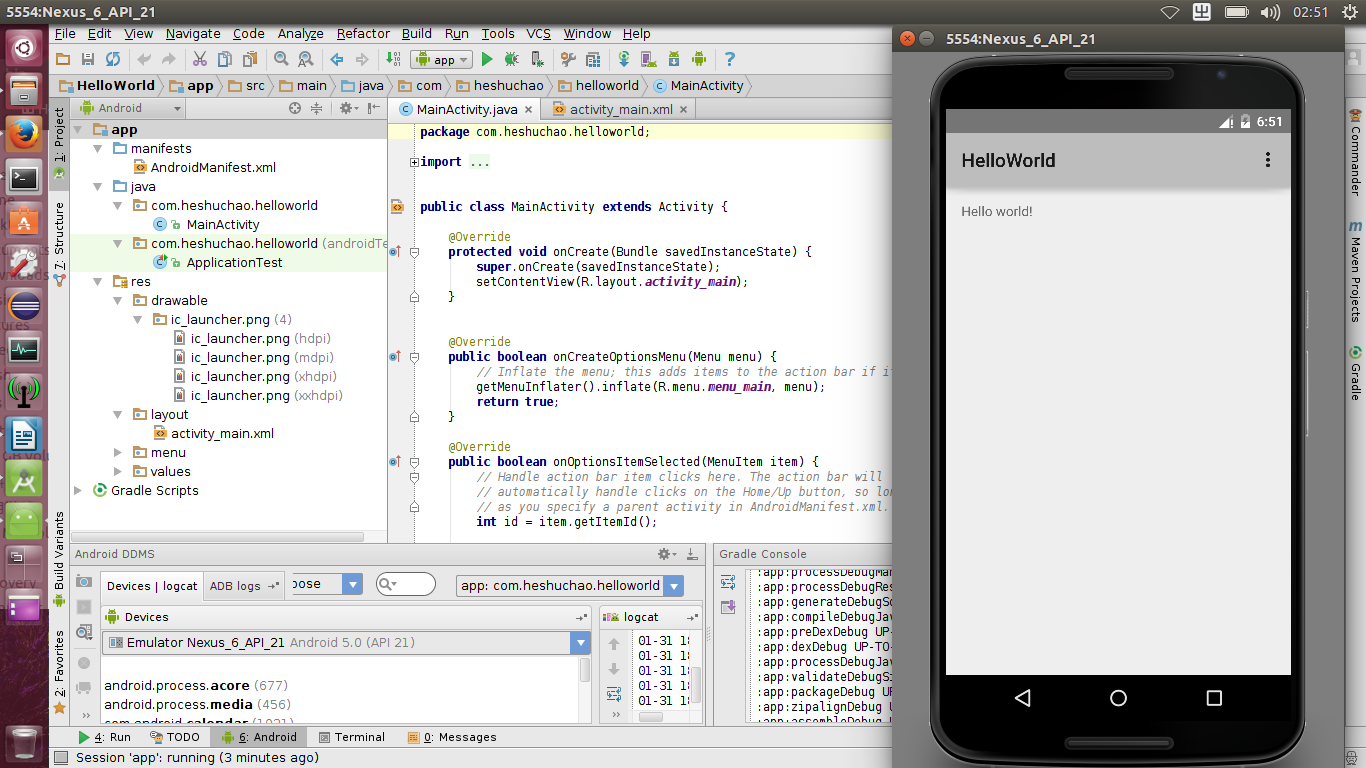Open the 4: Run tool window

pyautogui.click(x=105, y=737)
